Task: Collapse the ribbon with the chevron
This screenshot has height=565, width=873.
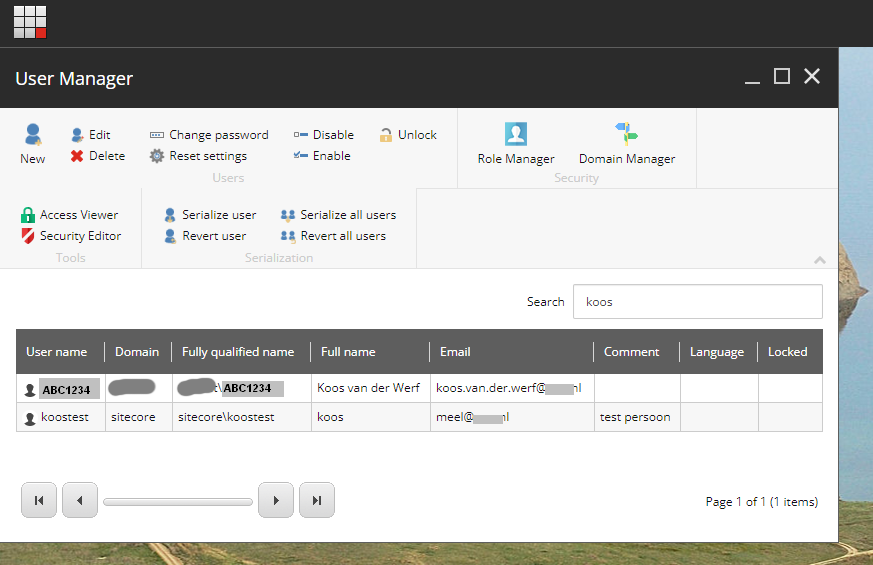Action: click(x=820, y=260)
